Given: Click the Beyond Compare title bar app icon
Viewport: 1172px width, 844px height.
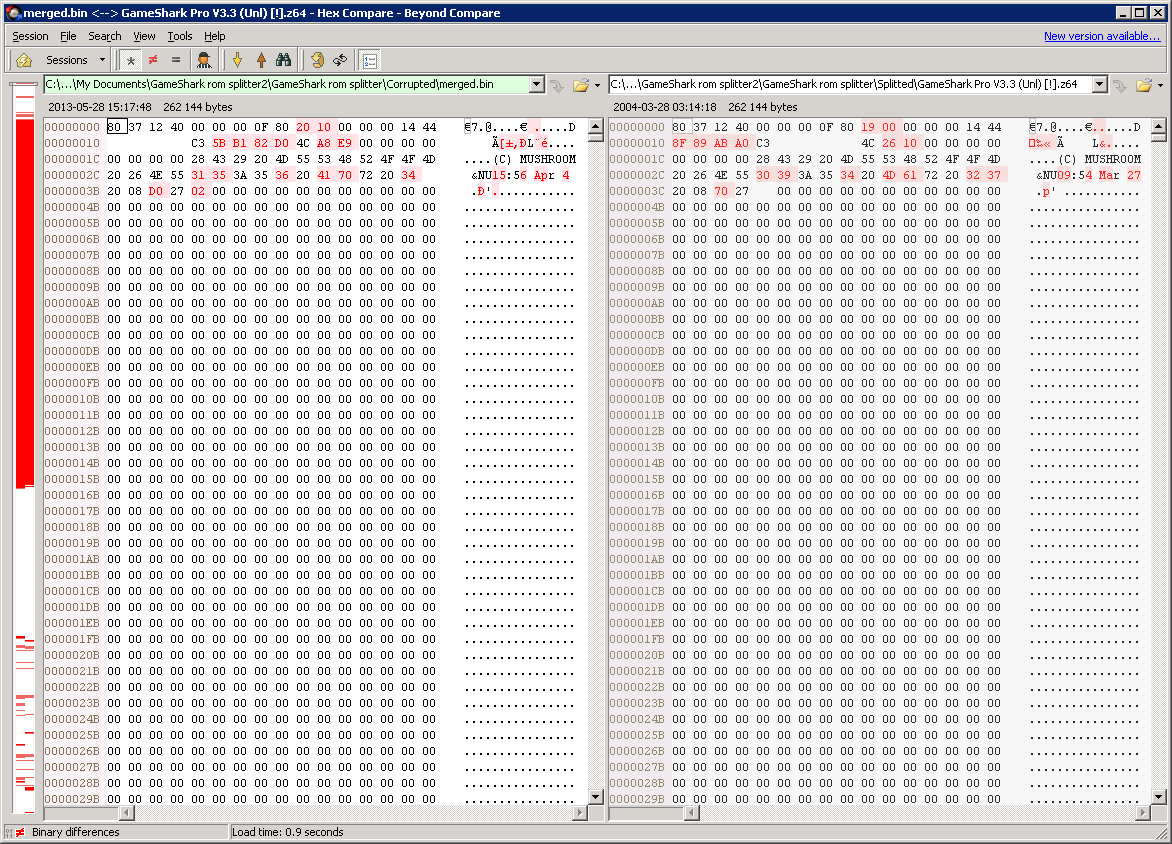Looking at the screenshot, I should coord(12,13).
